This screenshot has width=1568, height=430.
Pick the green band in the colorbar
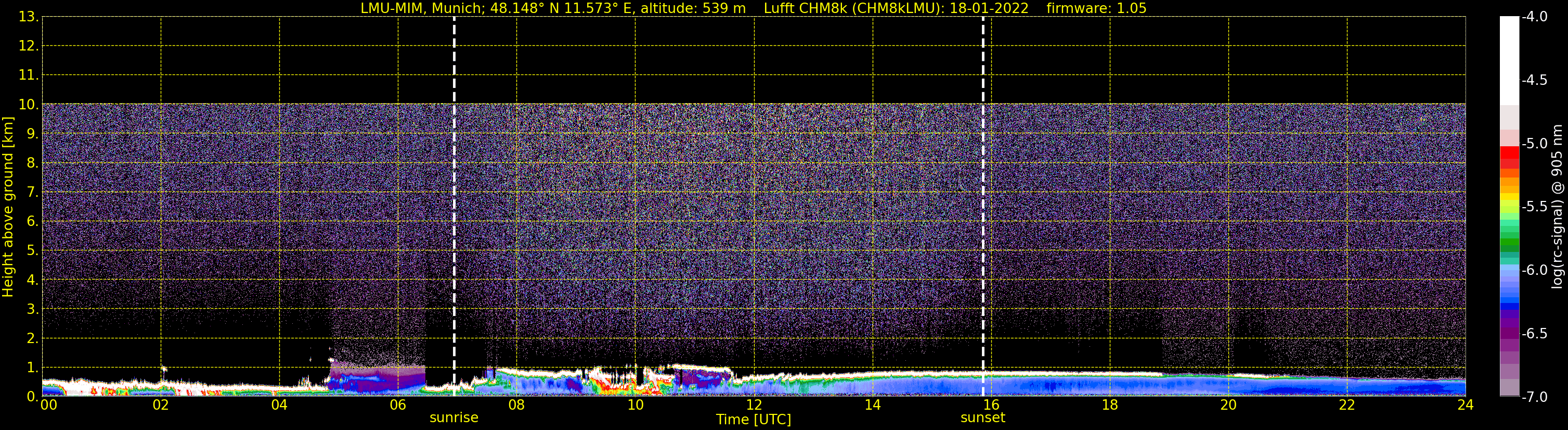(x=1509, y=245)
